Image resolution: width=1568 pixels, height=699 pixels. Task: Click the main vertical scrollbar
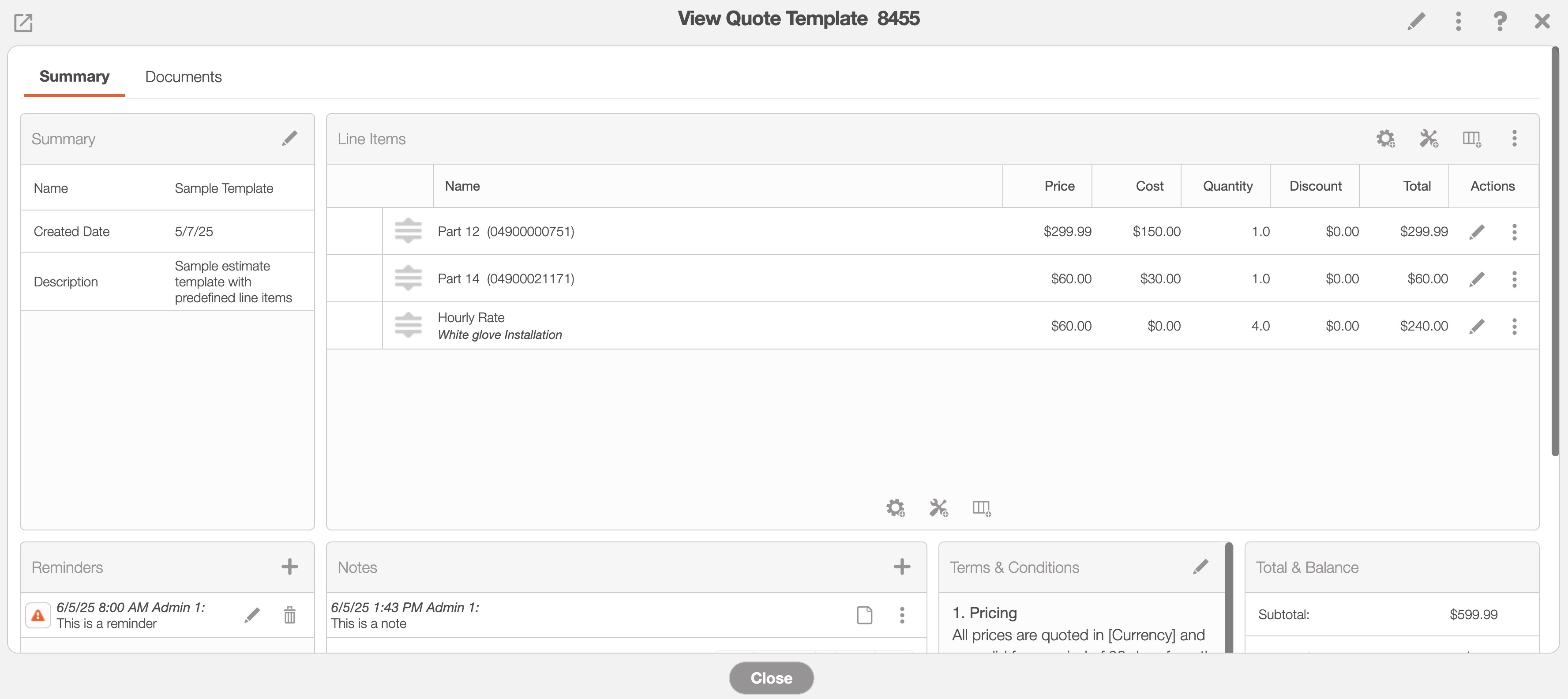point(1555,251)
